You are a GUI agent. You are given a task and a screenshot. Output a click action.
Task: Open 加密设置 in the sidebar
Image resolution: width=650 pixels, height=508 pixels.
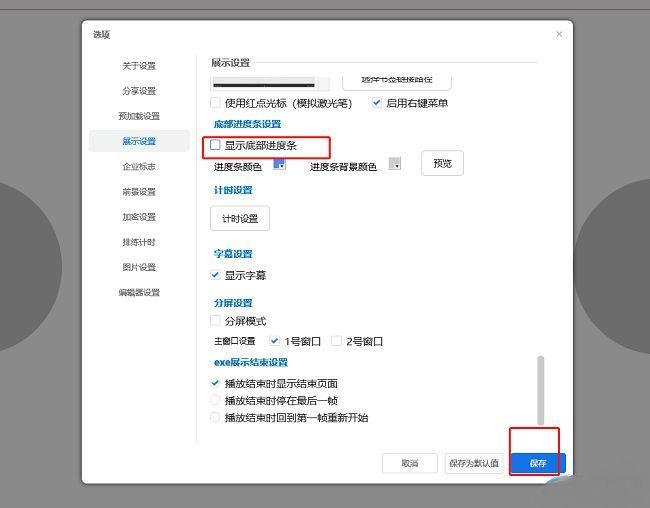[139, 217]
